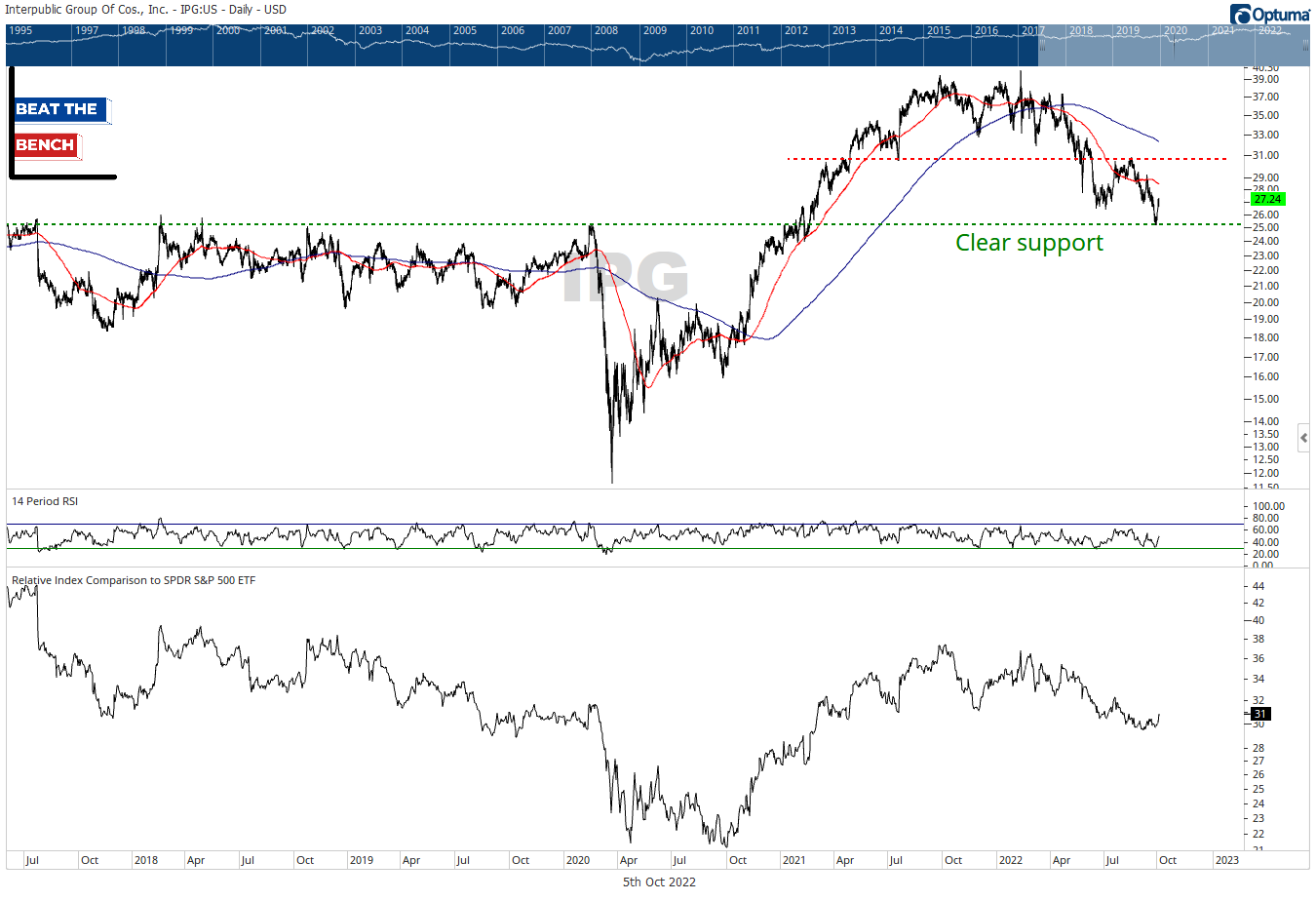Click the 39.00 price axis label

coord(1266,80)
